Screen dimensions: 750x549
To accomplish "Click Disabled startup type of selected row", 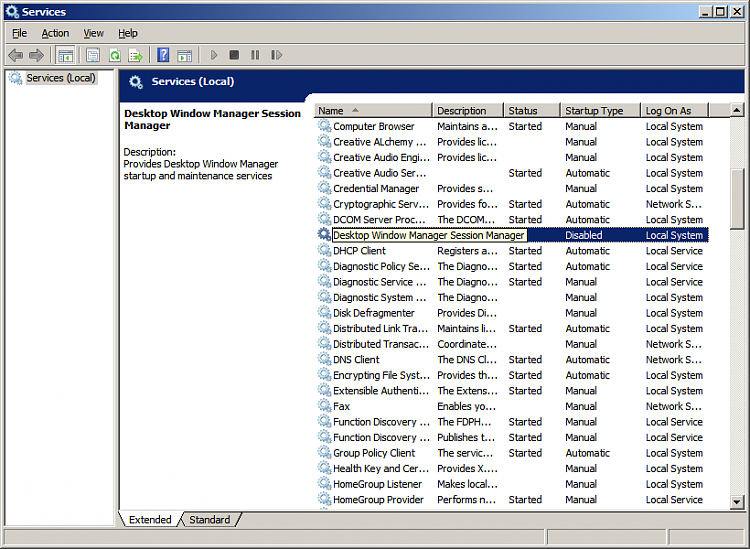I will [584, 235].
